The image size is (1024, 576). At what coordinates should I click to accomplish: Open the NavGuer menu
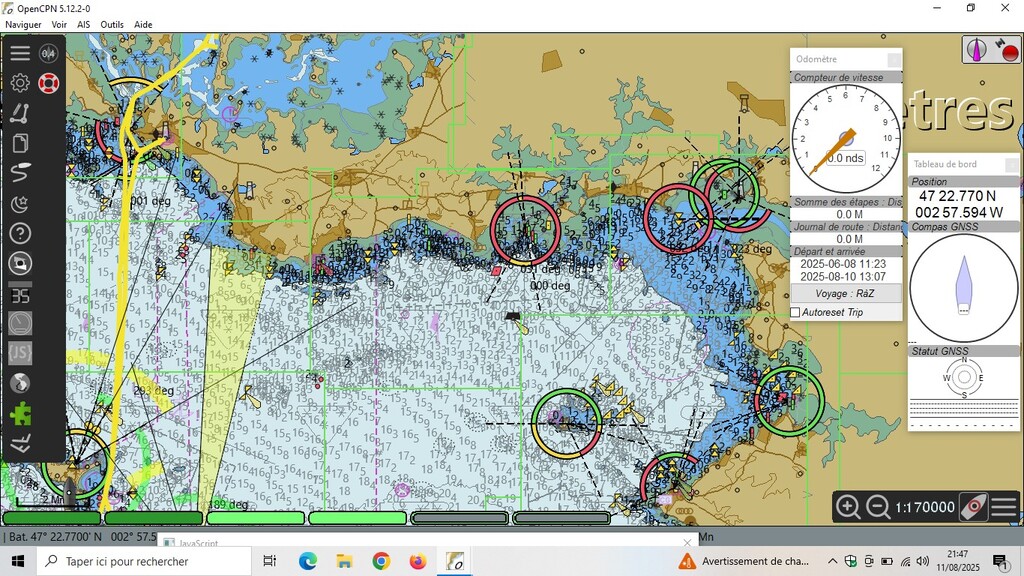pyautogui.click(x=24, y=24)
